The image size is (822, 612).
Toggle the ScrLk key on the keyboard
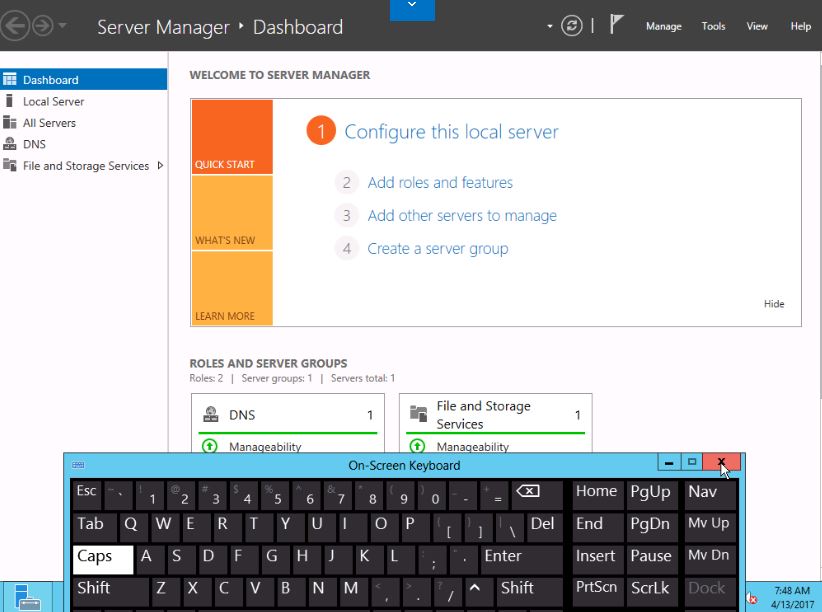(x=650, y=589)
